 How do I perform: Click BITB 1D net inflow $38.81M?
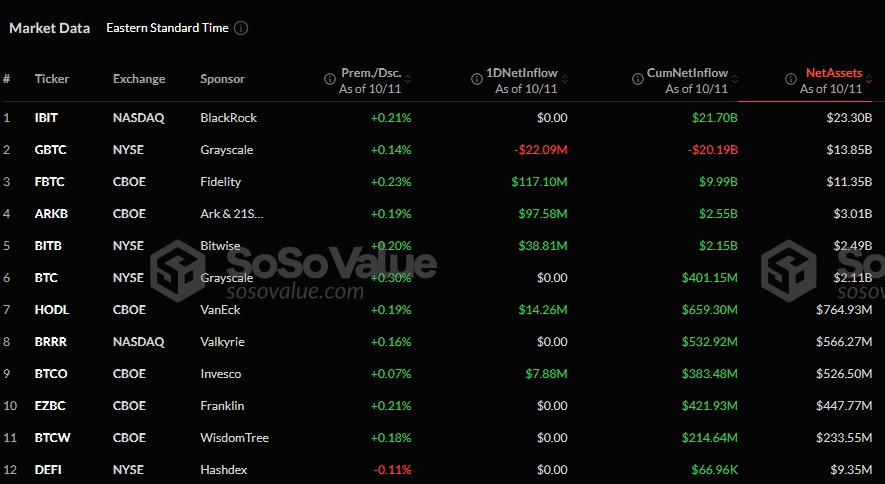542,246
